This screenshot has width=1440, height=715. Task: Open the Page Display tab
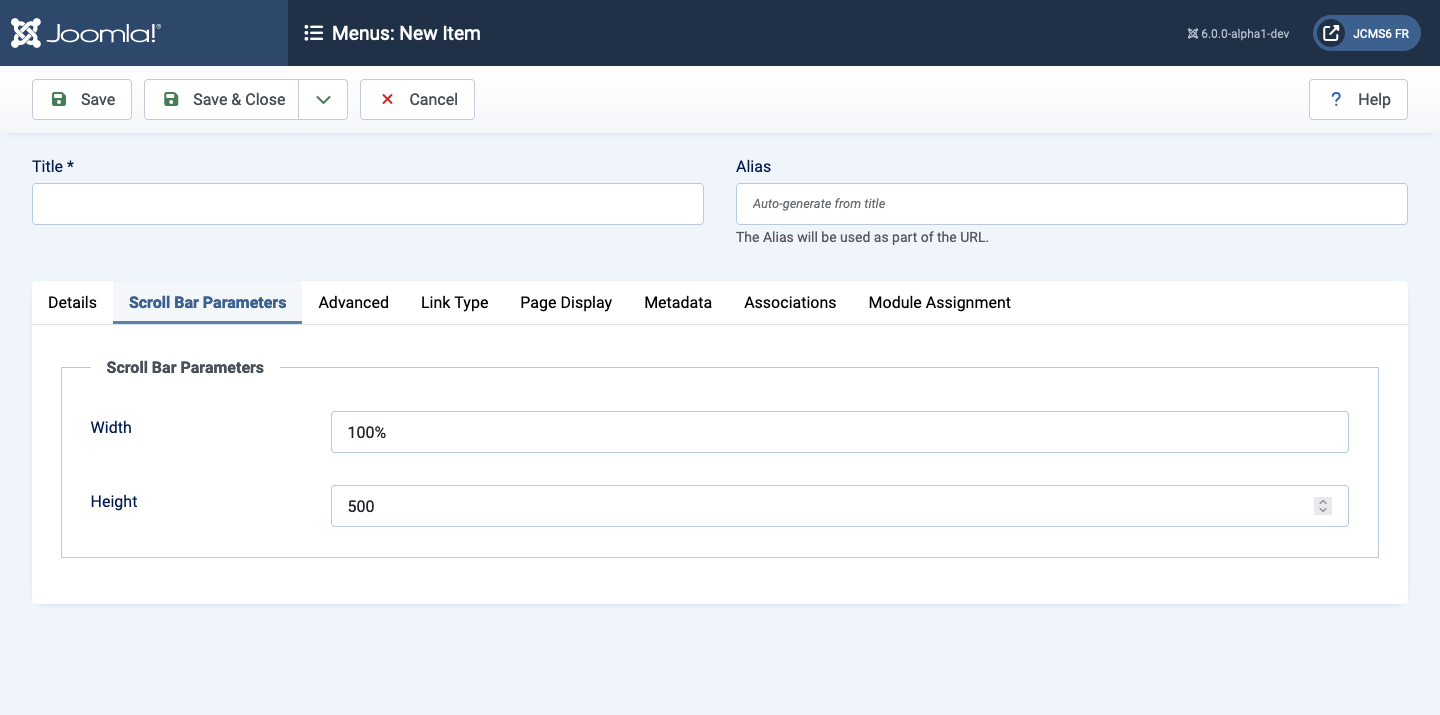(566, 302)
